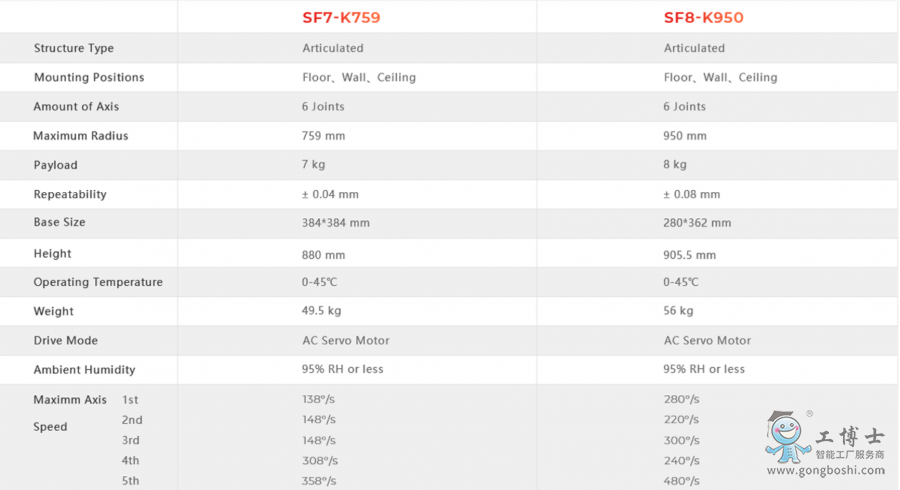Click the Base Size 384*384 mm value
Viewport: 900px width, 490px height.
click(336, 223)
